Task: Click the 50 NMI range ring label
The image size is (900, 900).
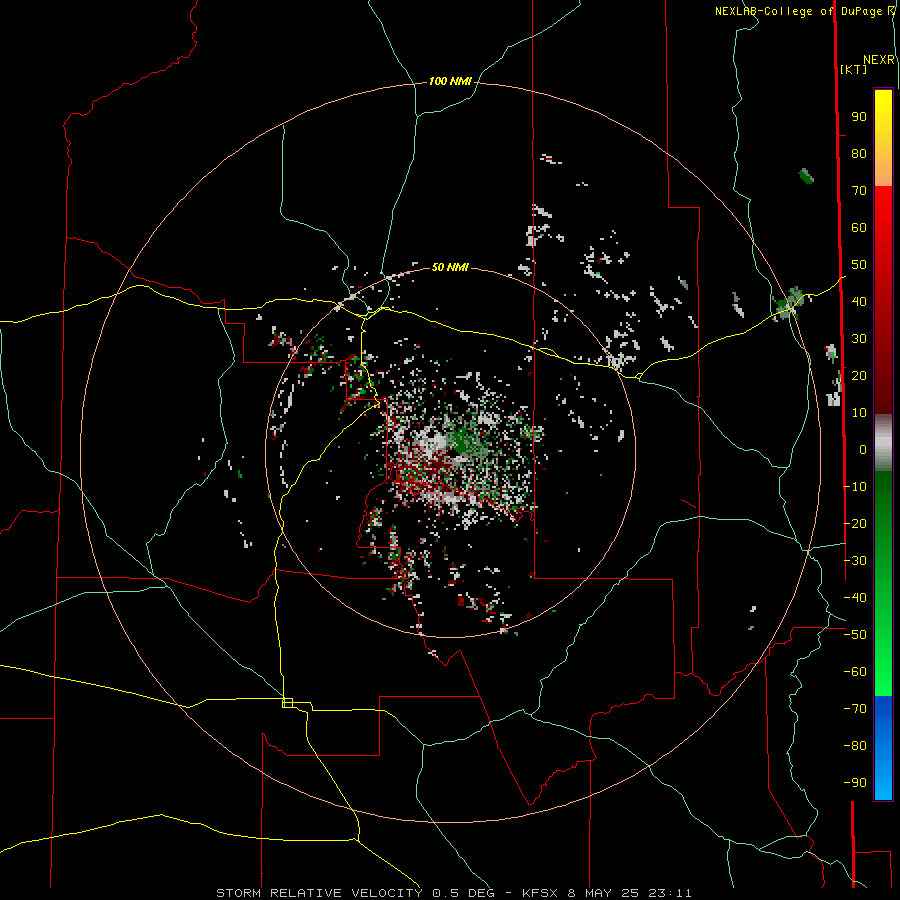Action: [450, 267]
